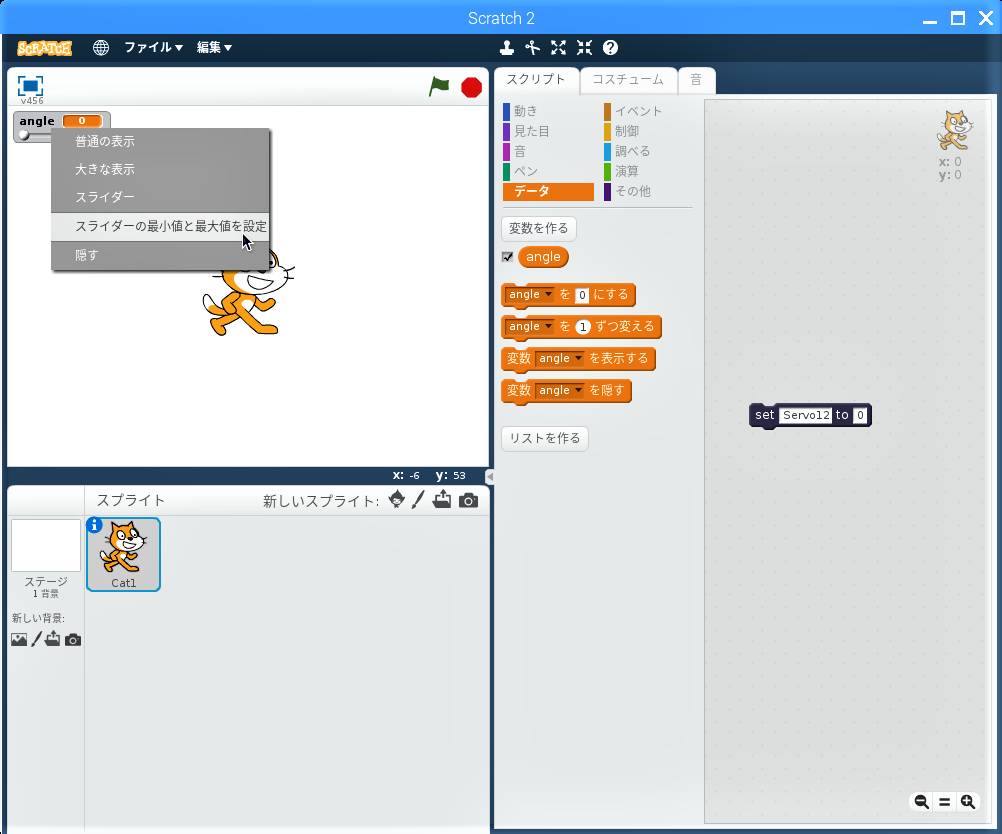The height and width of the screenshot is (834, 1002).
Task: Select データ block category
Action: 548,191
